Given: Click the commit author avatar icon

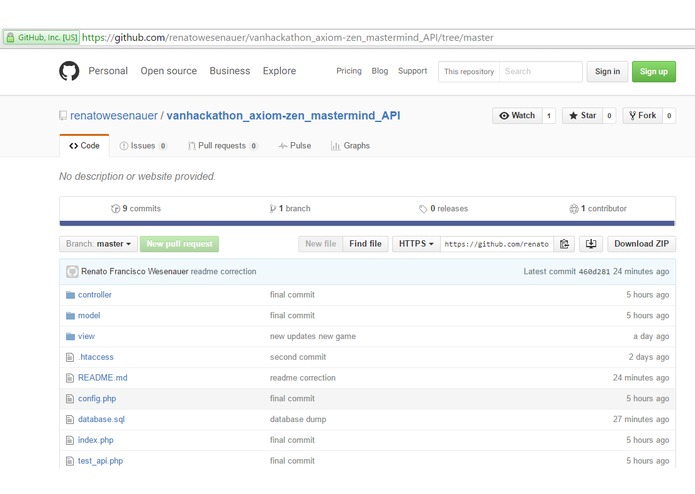Looking at the screenshot, I should (x=72, y=272).
